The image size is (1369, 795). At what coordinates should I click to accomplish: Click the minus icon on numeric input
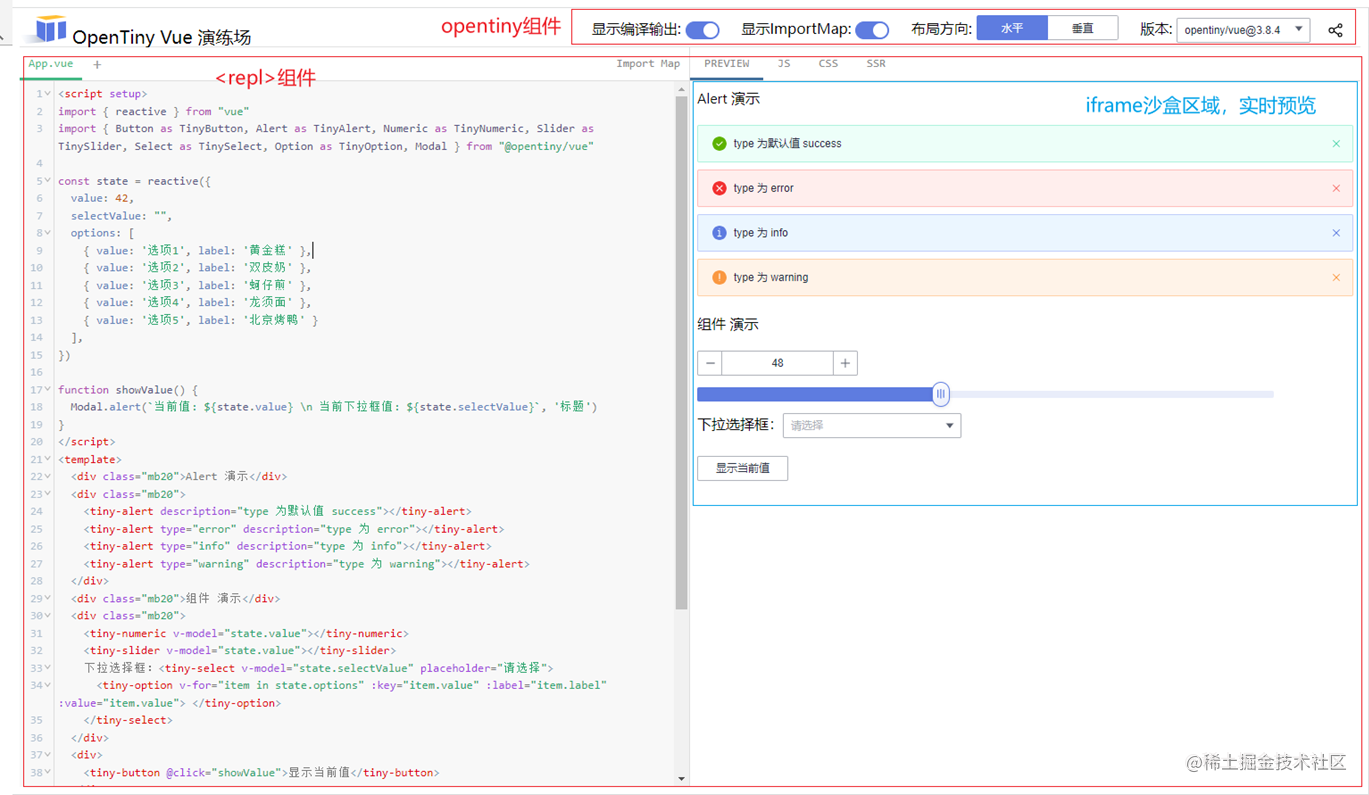(x=710, y=362)
